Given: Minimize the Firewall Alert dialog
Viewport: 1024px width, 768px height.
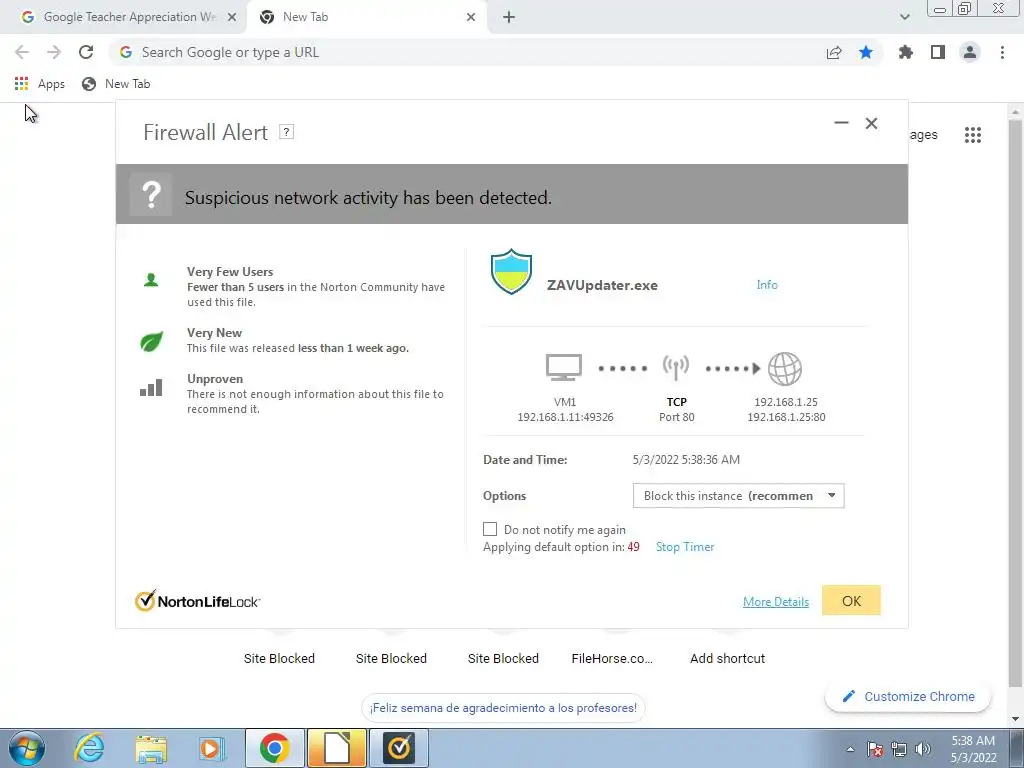Looking at the screenshot, I should coord(841,123).
